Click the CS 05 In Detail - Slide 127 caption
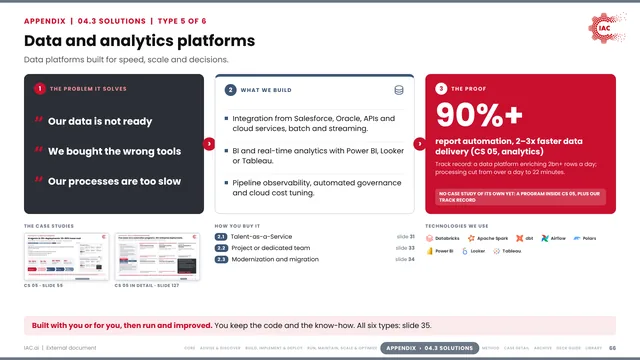 click(x=147, y=286)
